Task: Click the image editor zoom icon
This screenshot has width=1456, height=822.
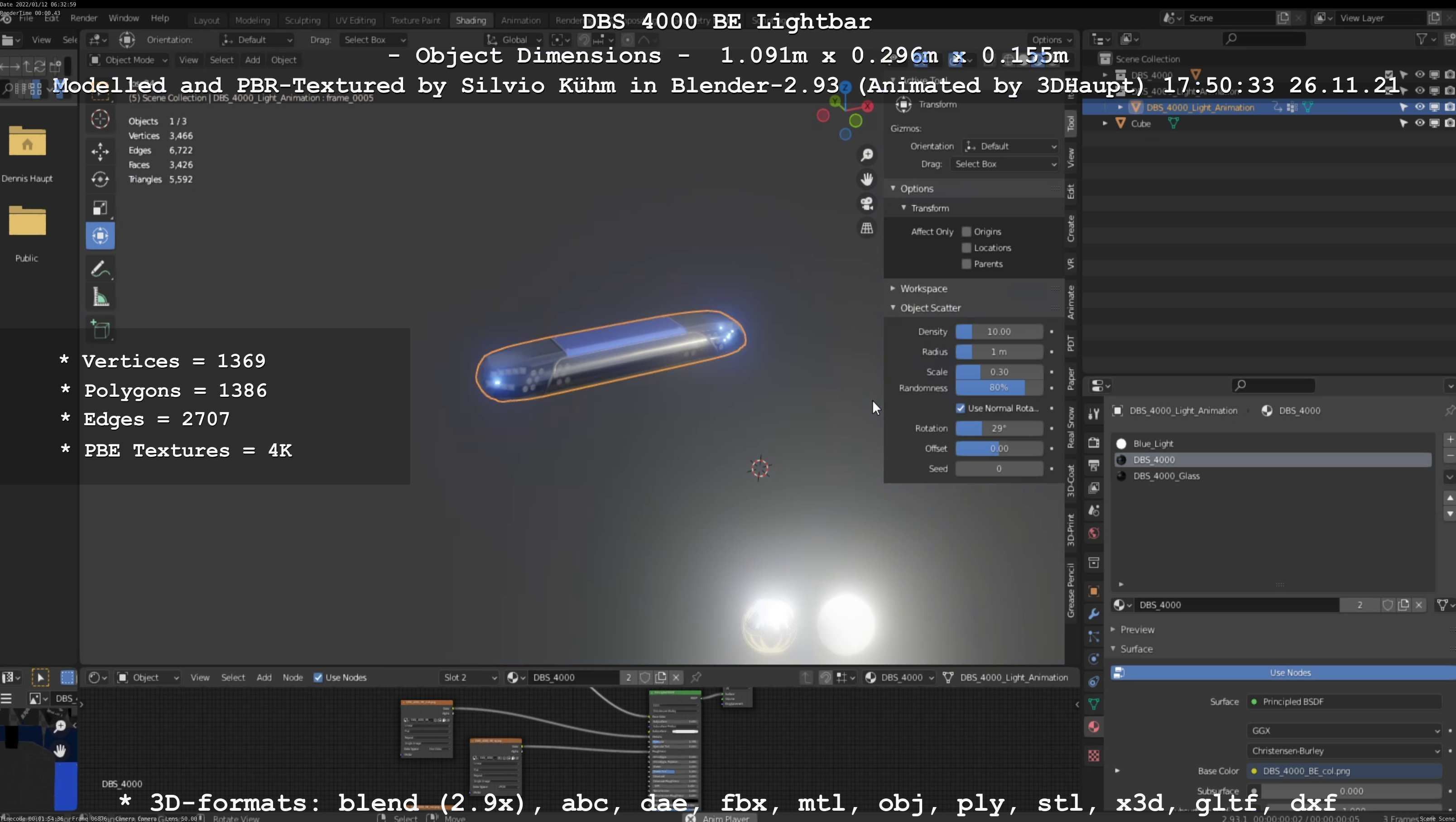Action: click(x=60, y=726)
